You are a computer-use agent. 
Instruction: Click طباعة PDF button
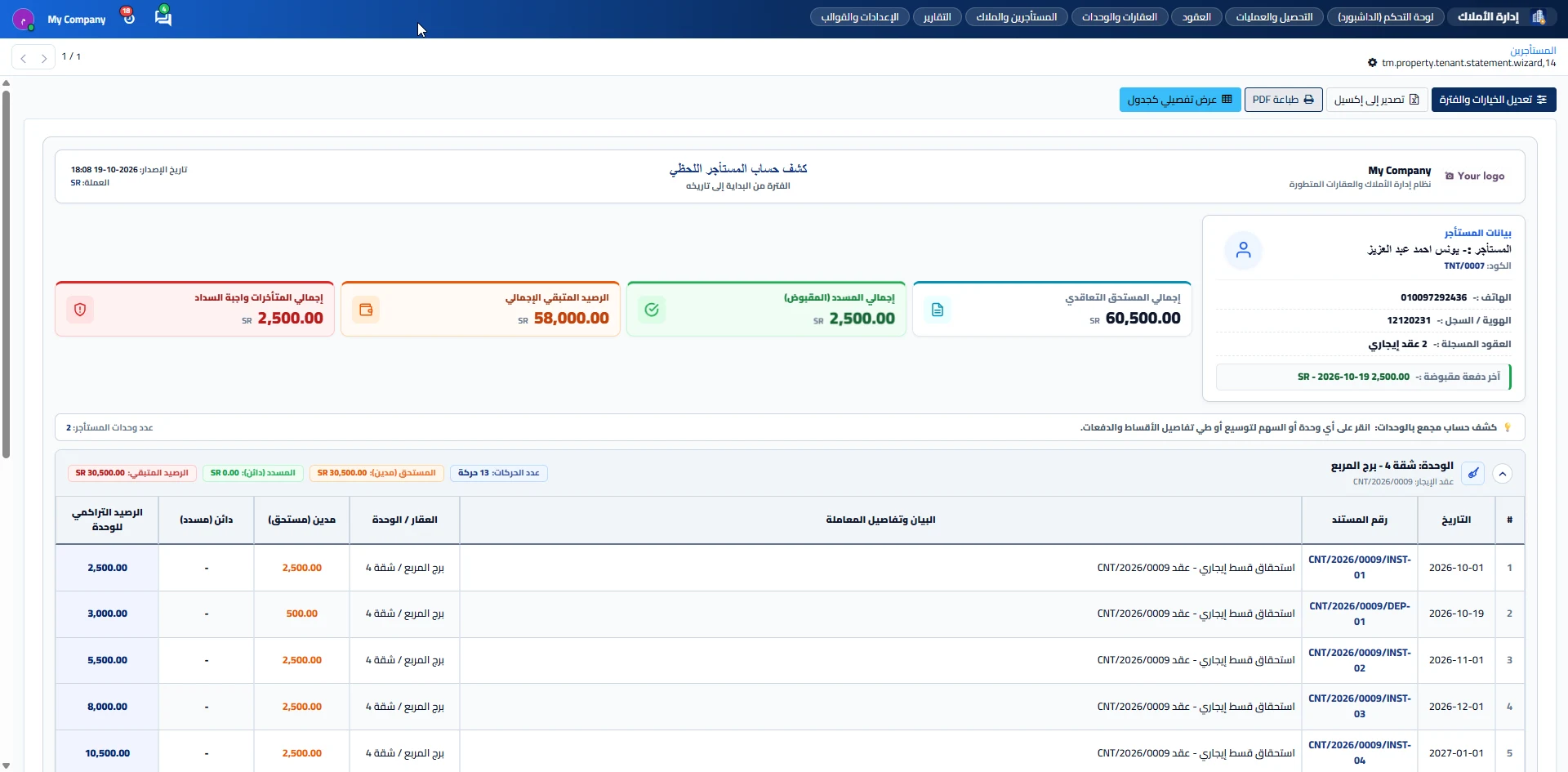[1283, 100]
